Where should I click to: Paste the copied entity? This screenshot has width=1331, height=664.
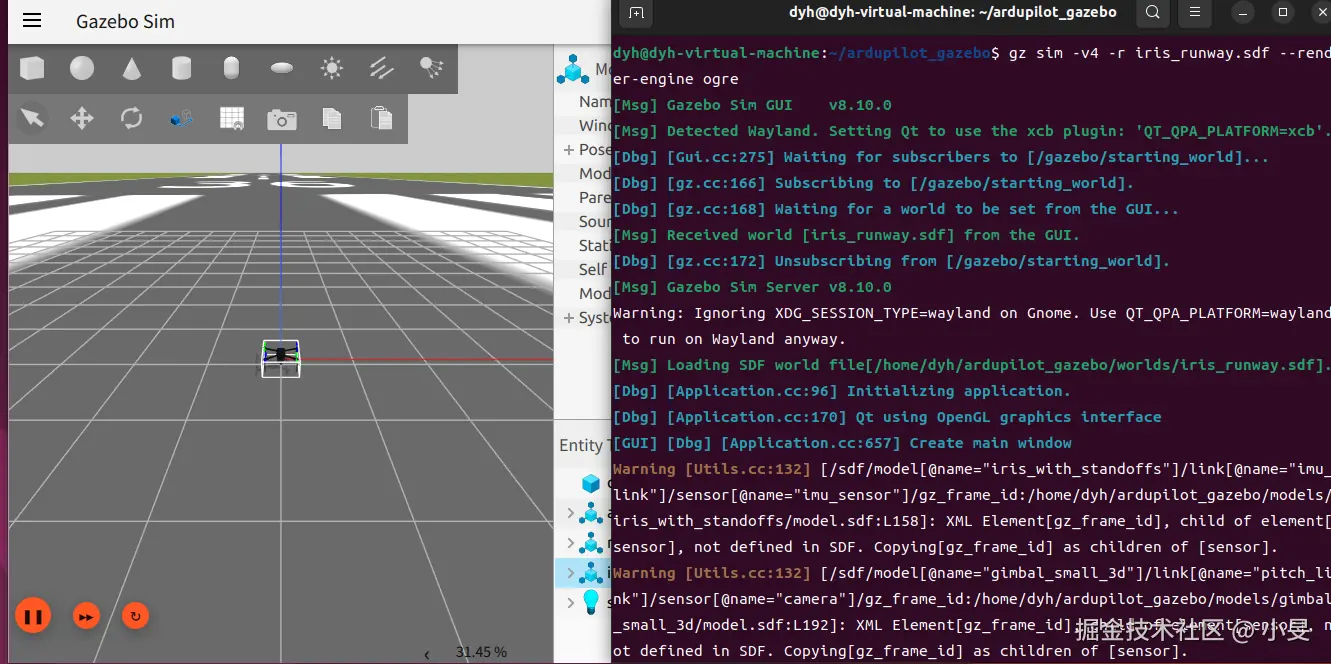381,119
